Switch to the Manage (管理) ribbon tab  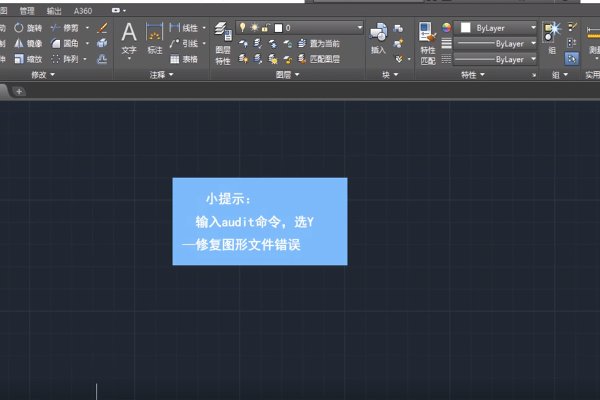pos(27,11)
